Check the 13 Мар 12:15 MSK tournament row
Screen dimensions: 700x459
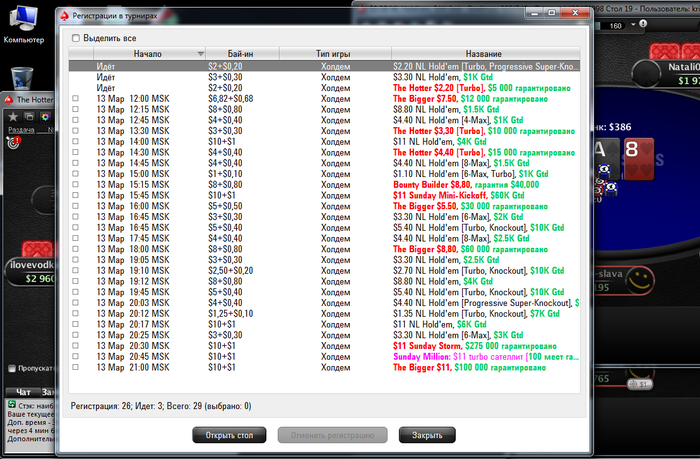coord(75,109)
